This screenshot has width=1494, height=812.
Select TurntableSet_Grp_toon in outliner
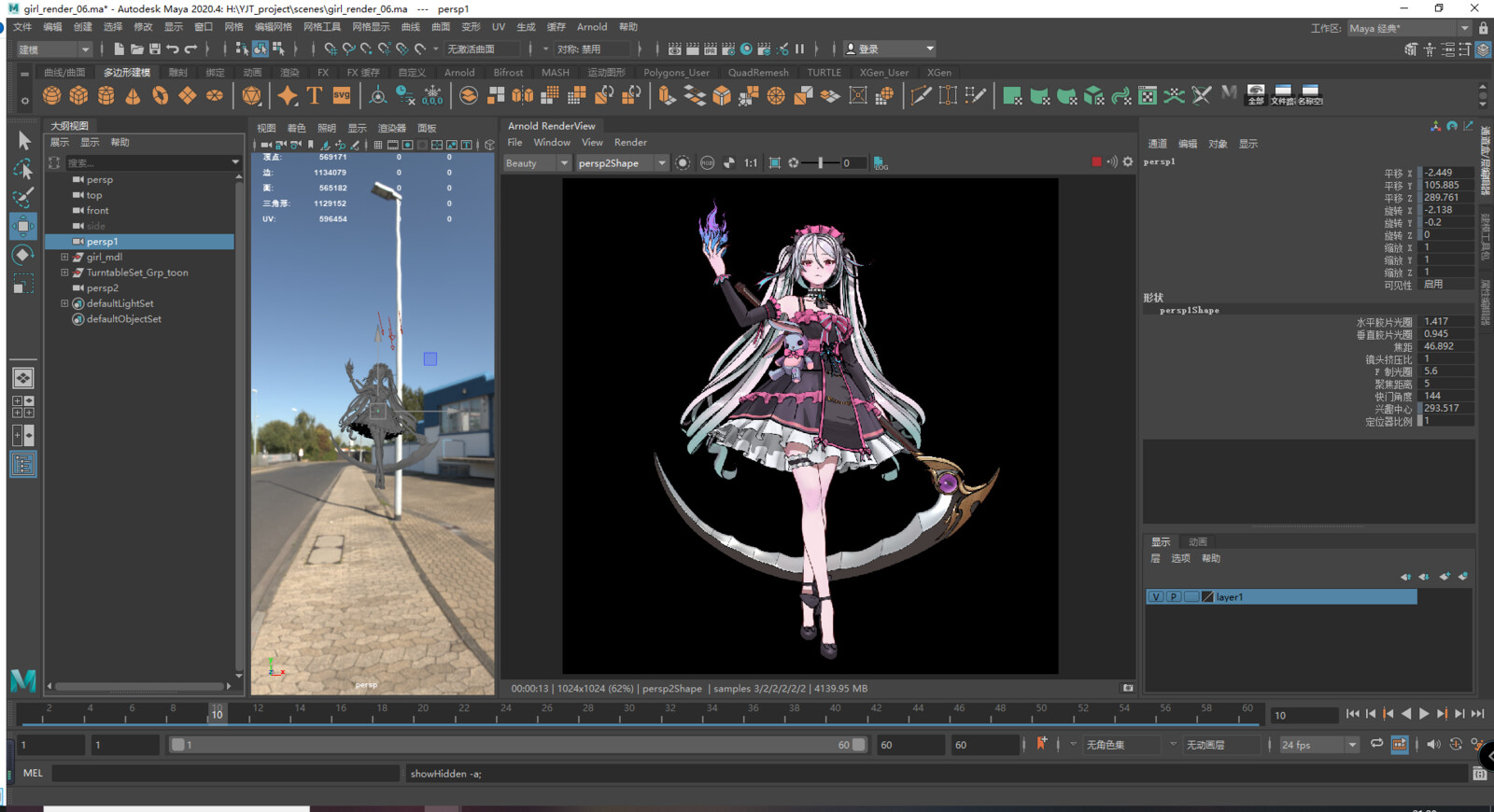tap(137, 273)
